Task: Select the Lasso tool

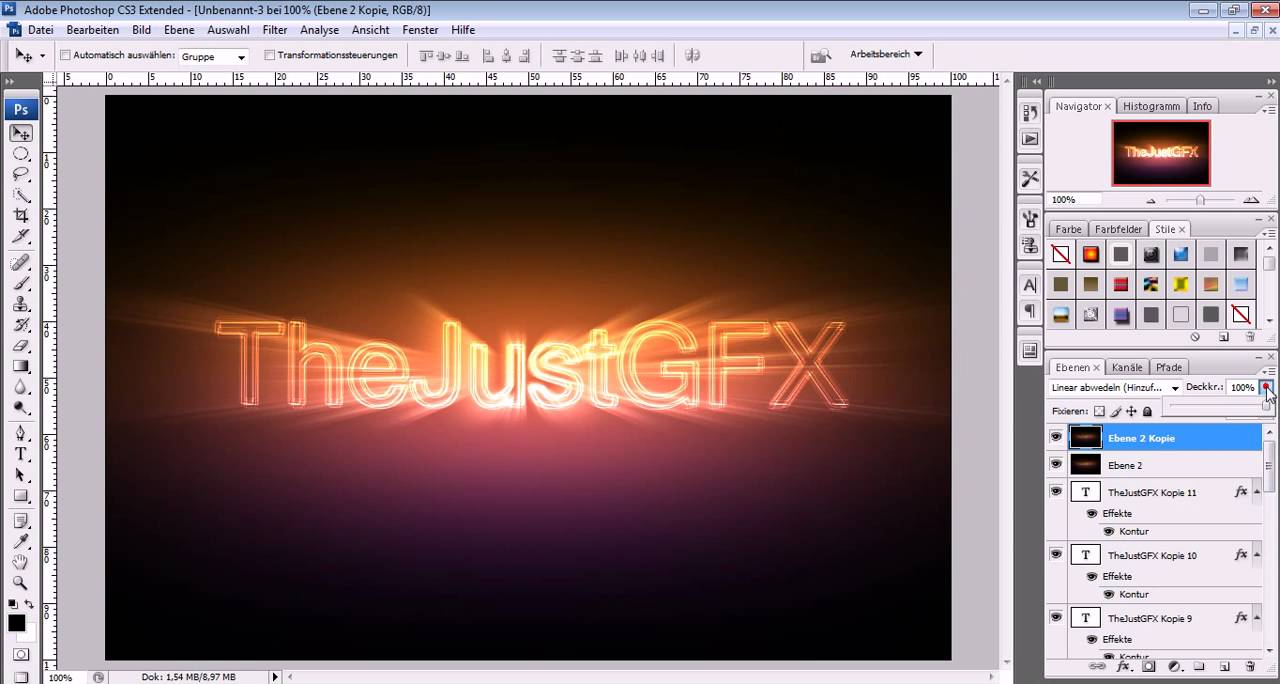Action: pos(21,175)
